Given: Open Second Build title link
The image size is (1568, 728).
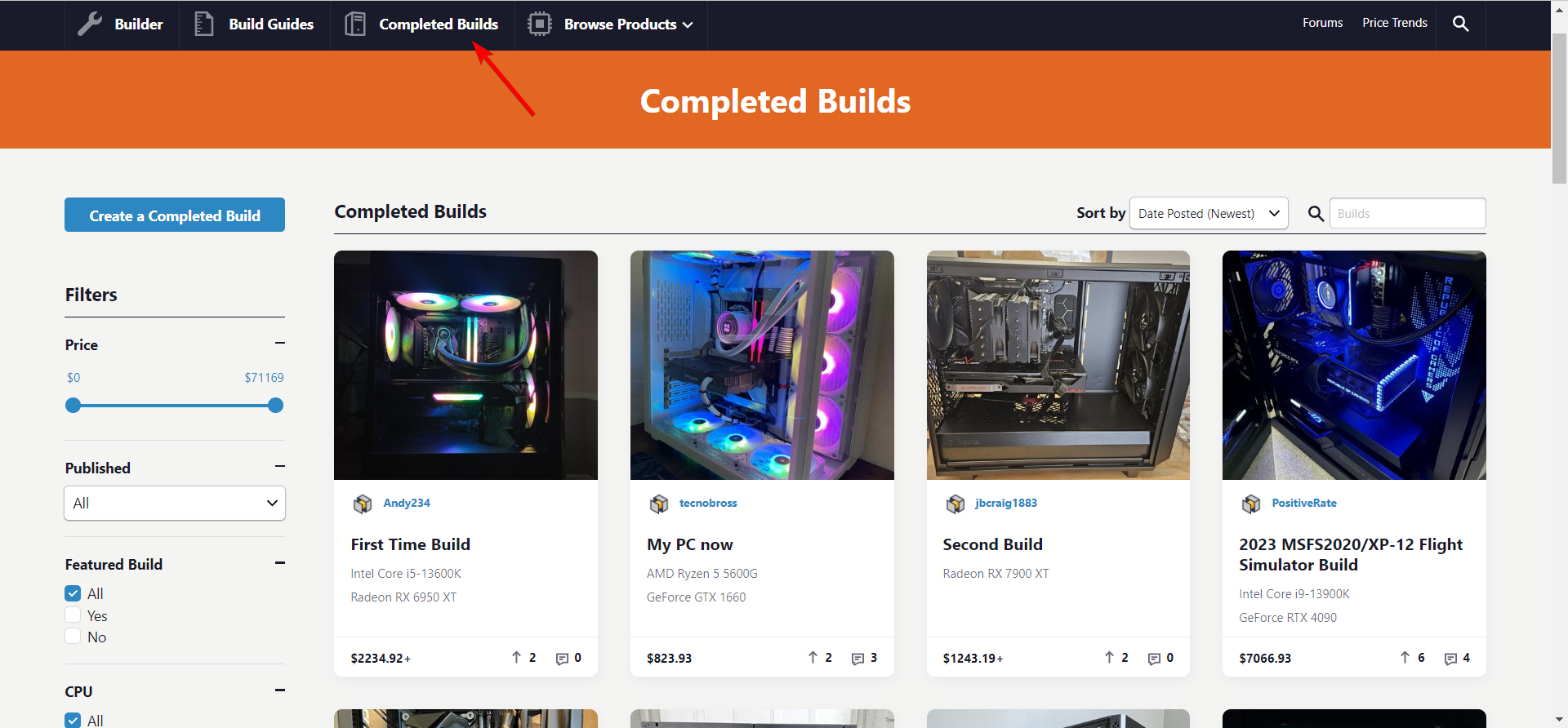Looking at the screenshot, I should [x=993, y=544].
